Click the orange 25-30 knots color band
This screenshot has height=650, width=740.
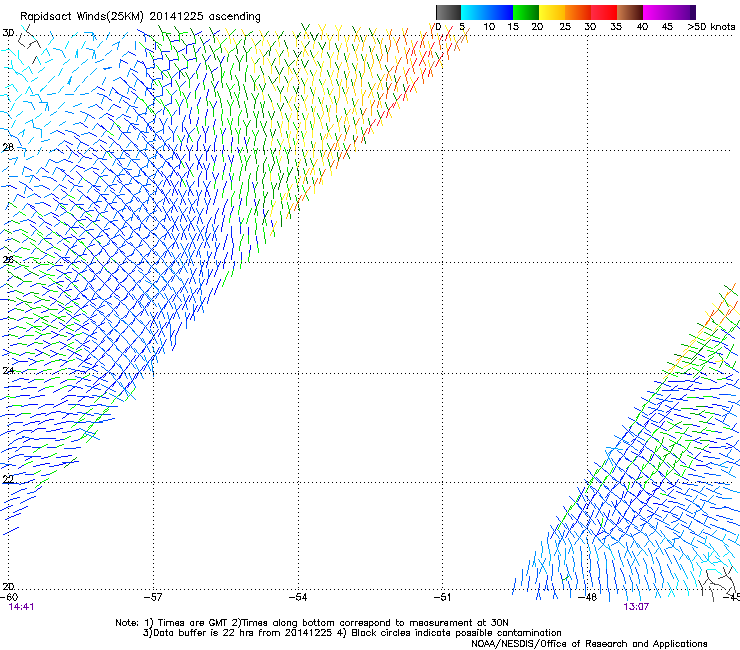click(x=578, y=12)
